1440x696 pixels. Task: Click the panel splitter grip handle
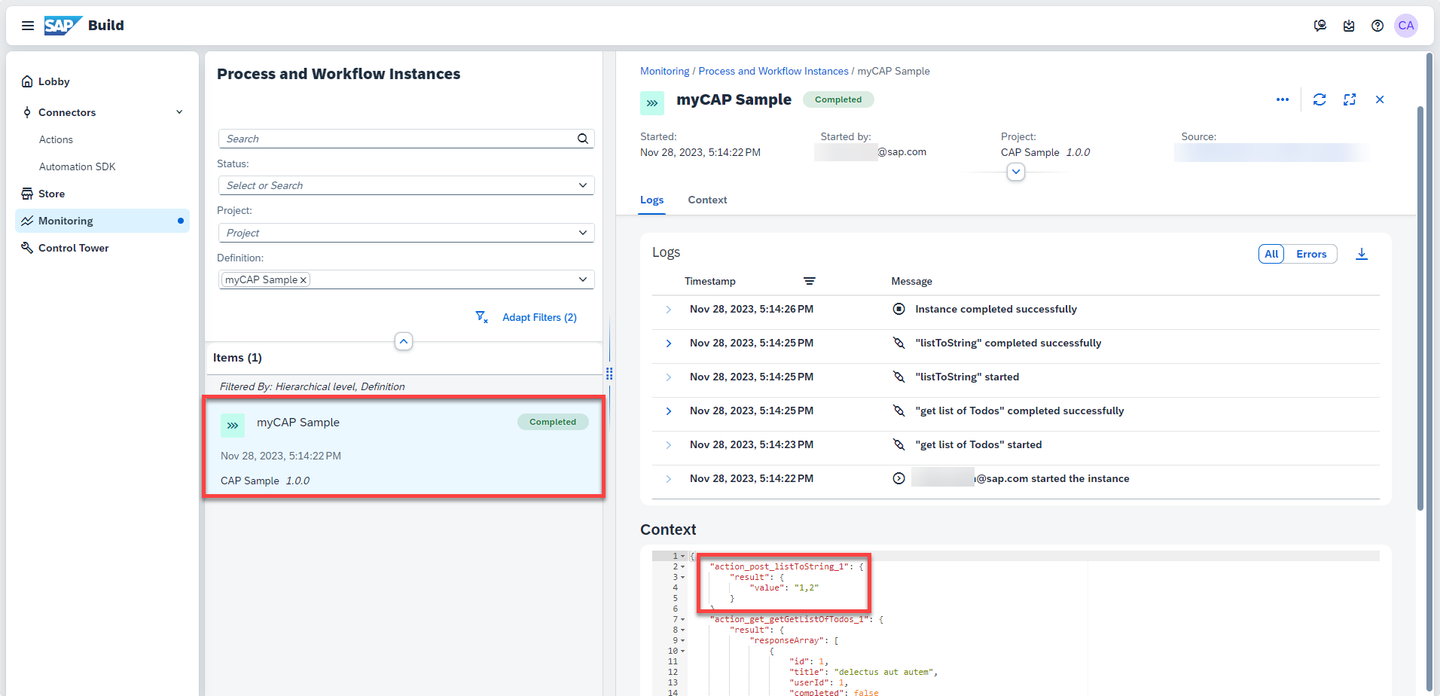point(609,373)
